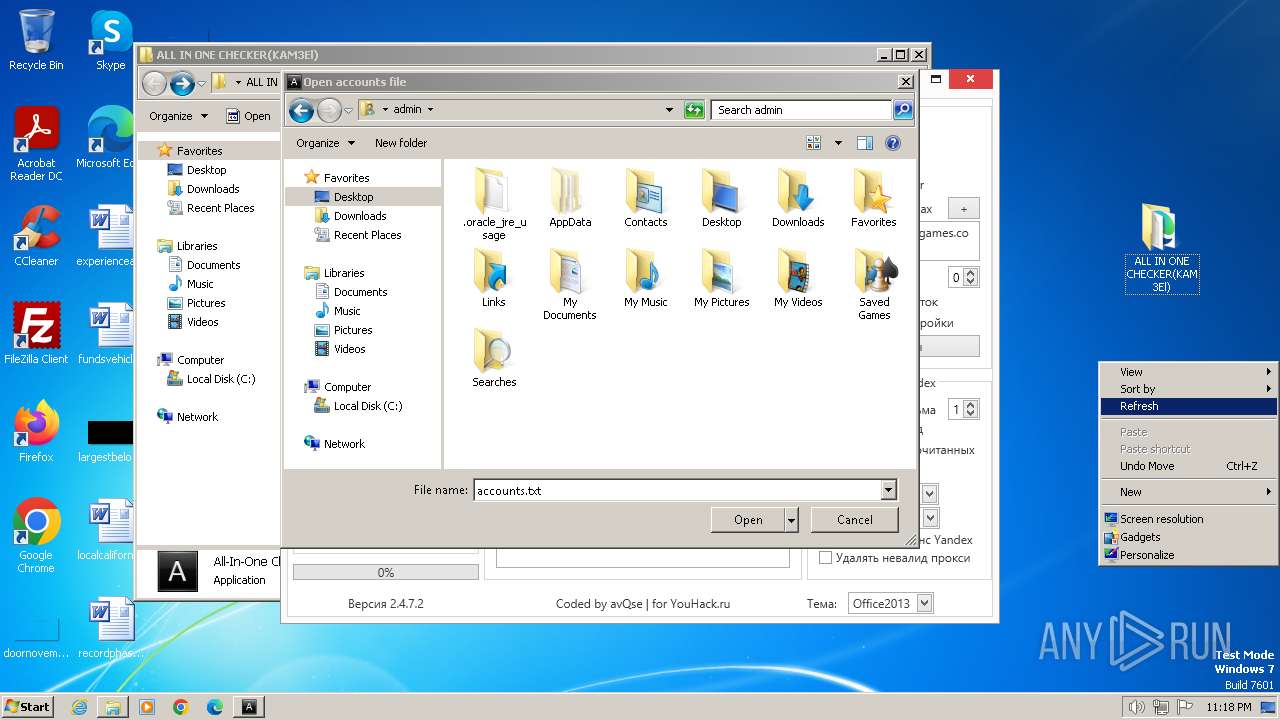
Task: Click the refresh icon beside address bar
Action: [x=694, y=110]
